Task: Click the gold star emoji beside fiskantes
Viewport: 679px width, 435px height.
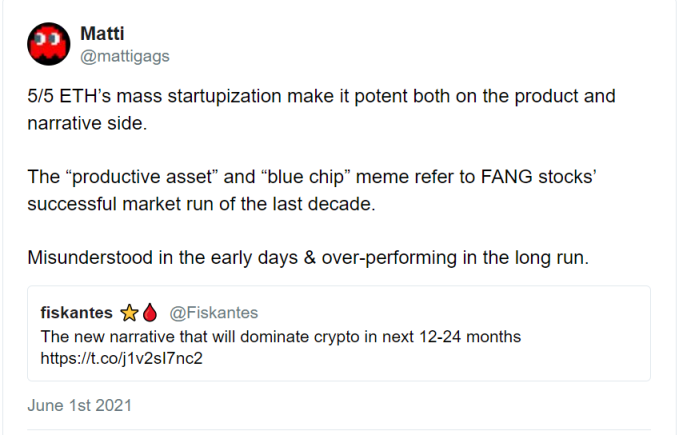Action: (129, 312)
